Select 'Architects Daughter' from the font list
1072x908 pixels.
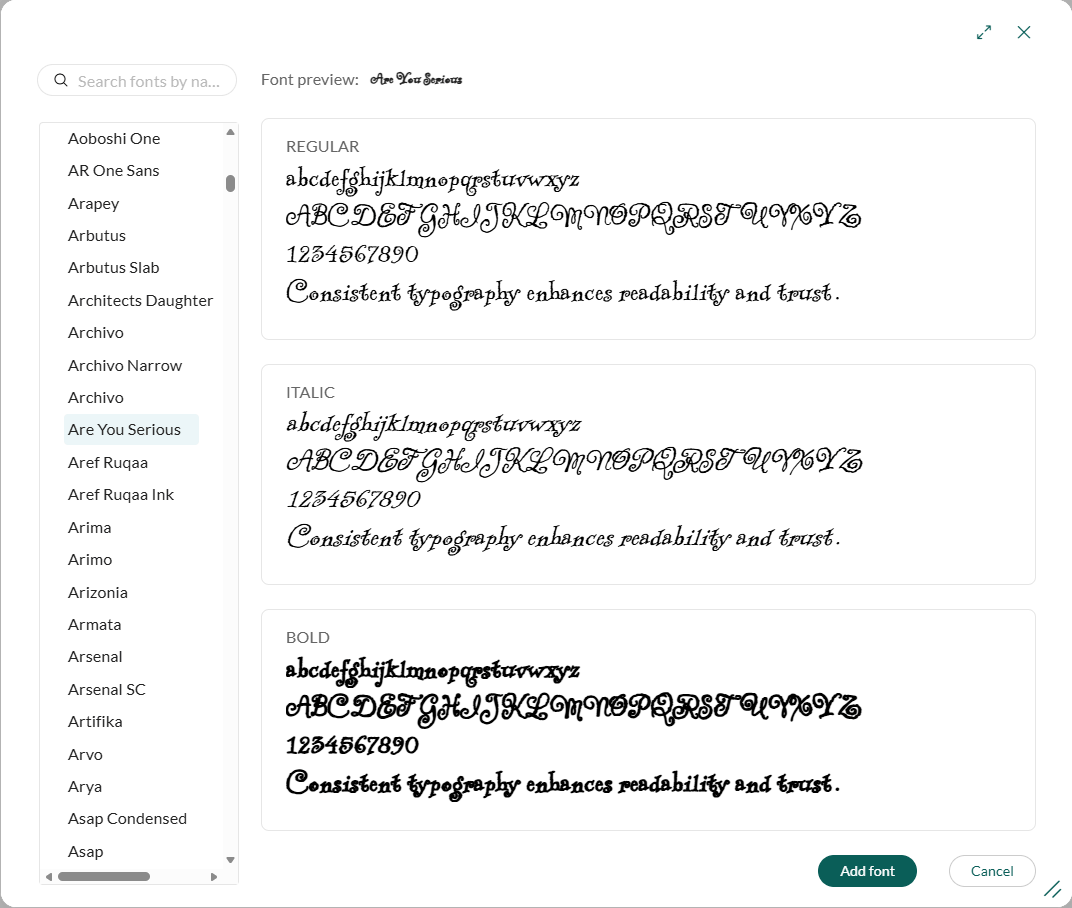pyautogui.click(x=140, y=300)
